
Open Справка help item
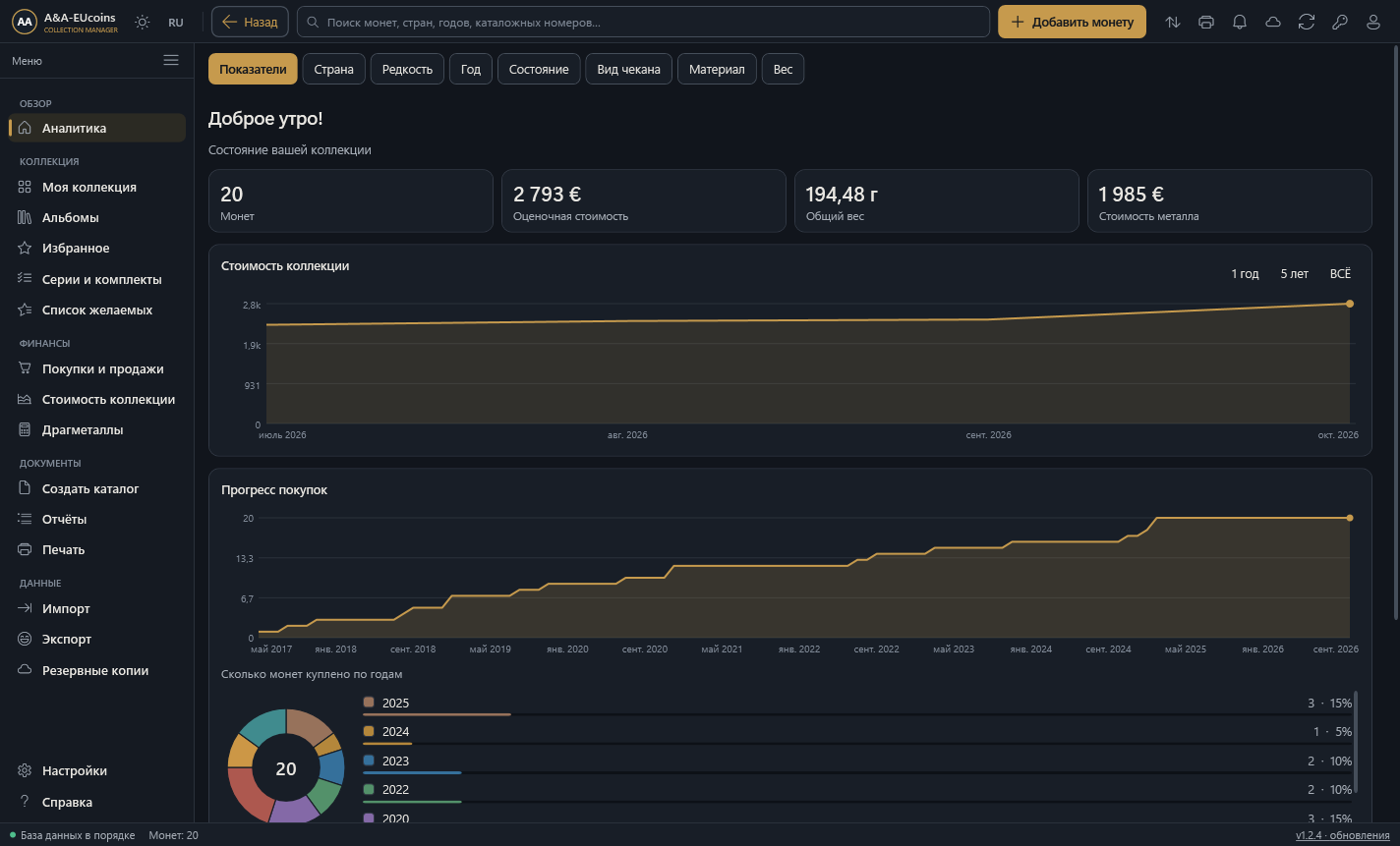pyautogui.click(x=97, y=802)
